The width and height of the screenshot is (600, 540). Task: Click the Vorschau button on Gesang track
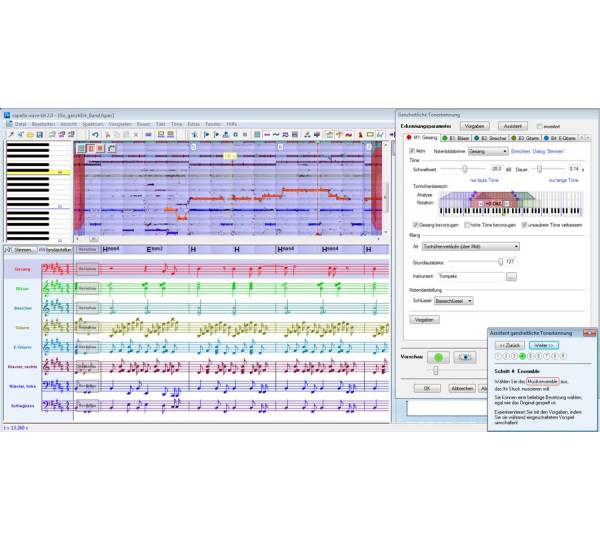tap(89, 269)
